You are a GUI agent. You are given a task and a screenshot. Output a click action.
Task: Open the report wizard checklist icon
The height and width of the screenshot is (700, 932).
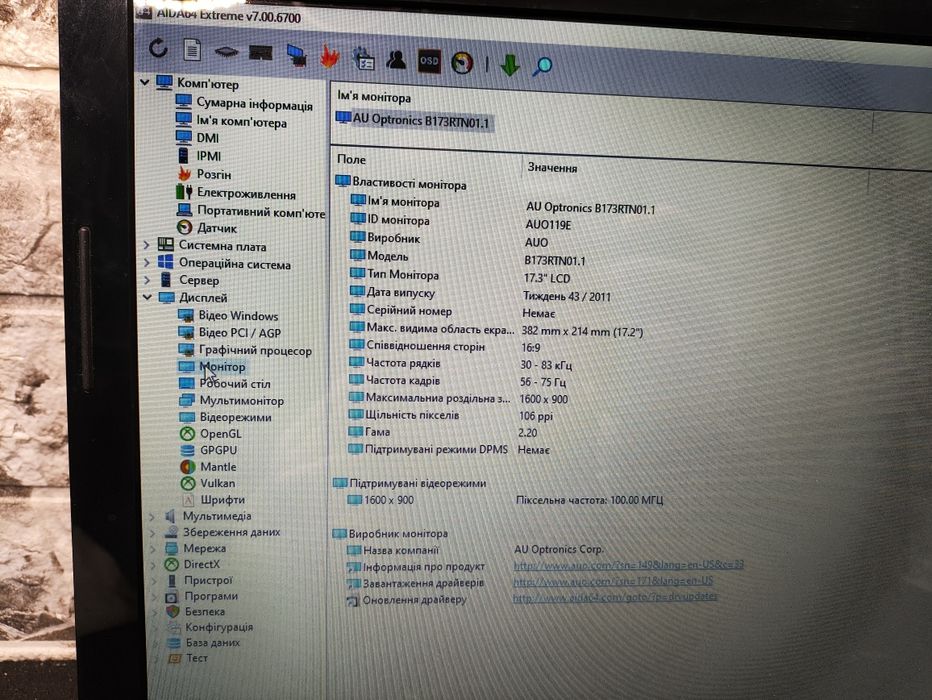(x=363, y=59)
